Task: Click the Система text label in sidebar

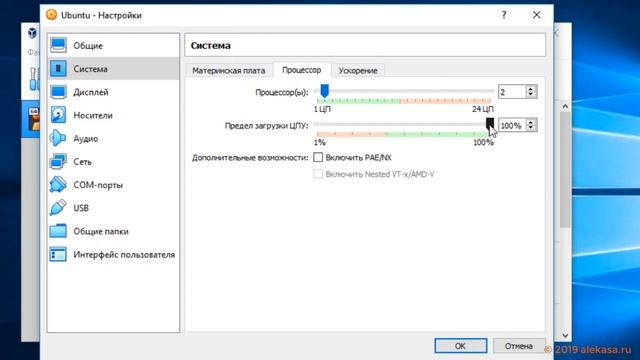Action: tap(90, 69)
